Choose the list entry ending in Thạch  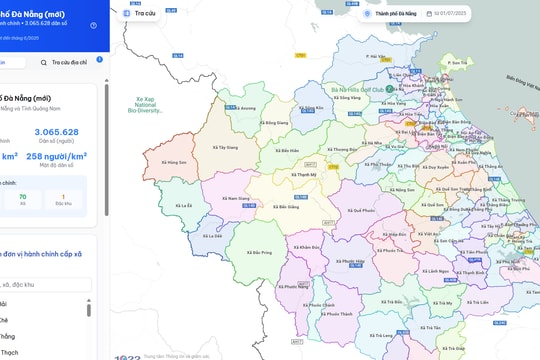click(x=9, y=352)
